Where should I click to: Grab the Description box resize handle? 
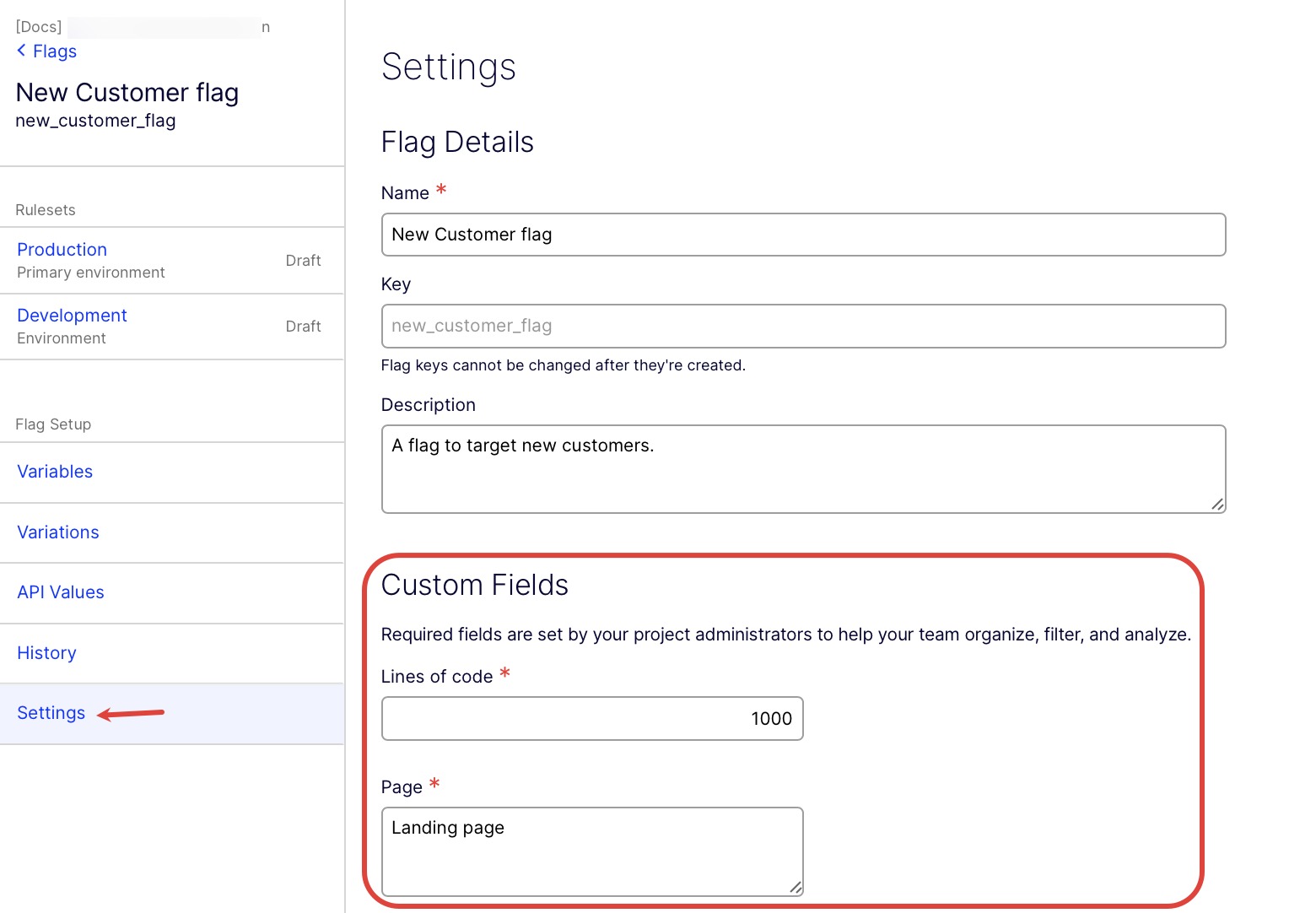tap(1216, 505)
